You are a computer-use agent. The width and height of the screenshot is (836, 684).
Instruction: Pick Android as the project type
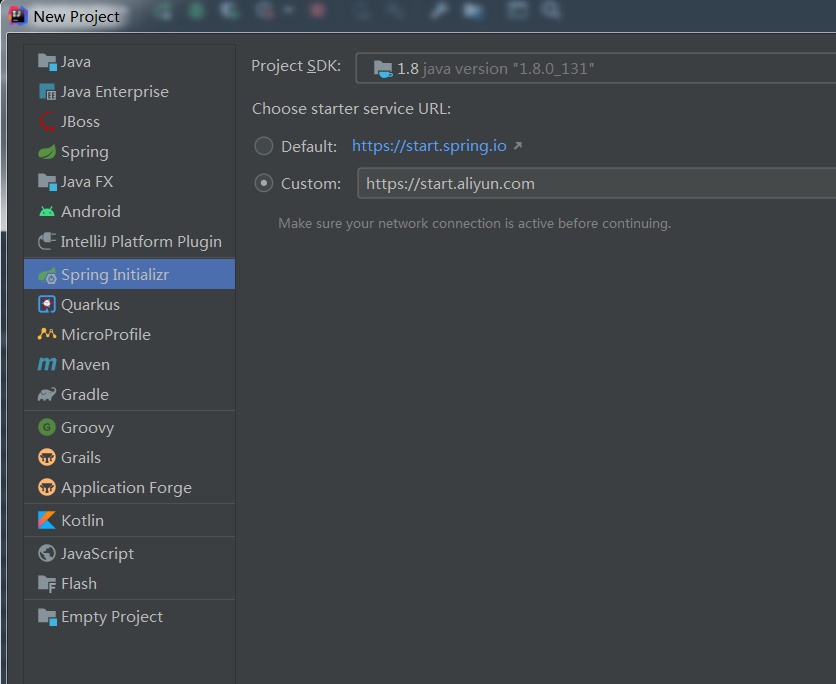coord(130,212)
